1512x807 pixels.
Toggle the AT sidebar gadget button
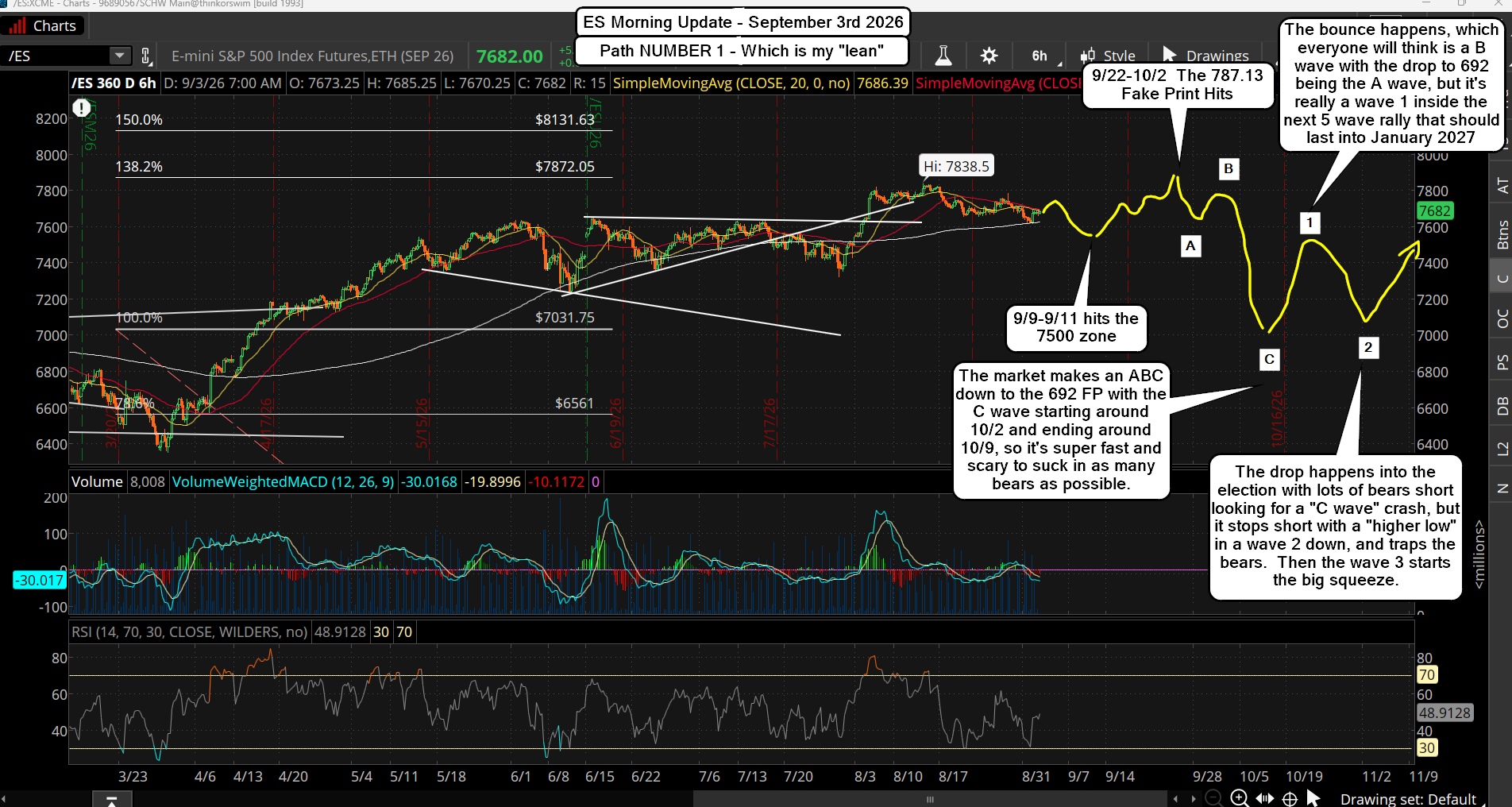pos(1502,186)
